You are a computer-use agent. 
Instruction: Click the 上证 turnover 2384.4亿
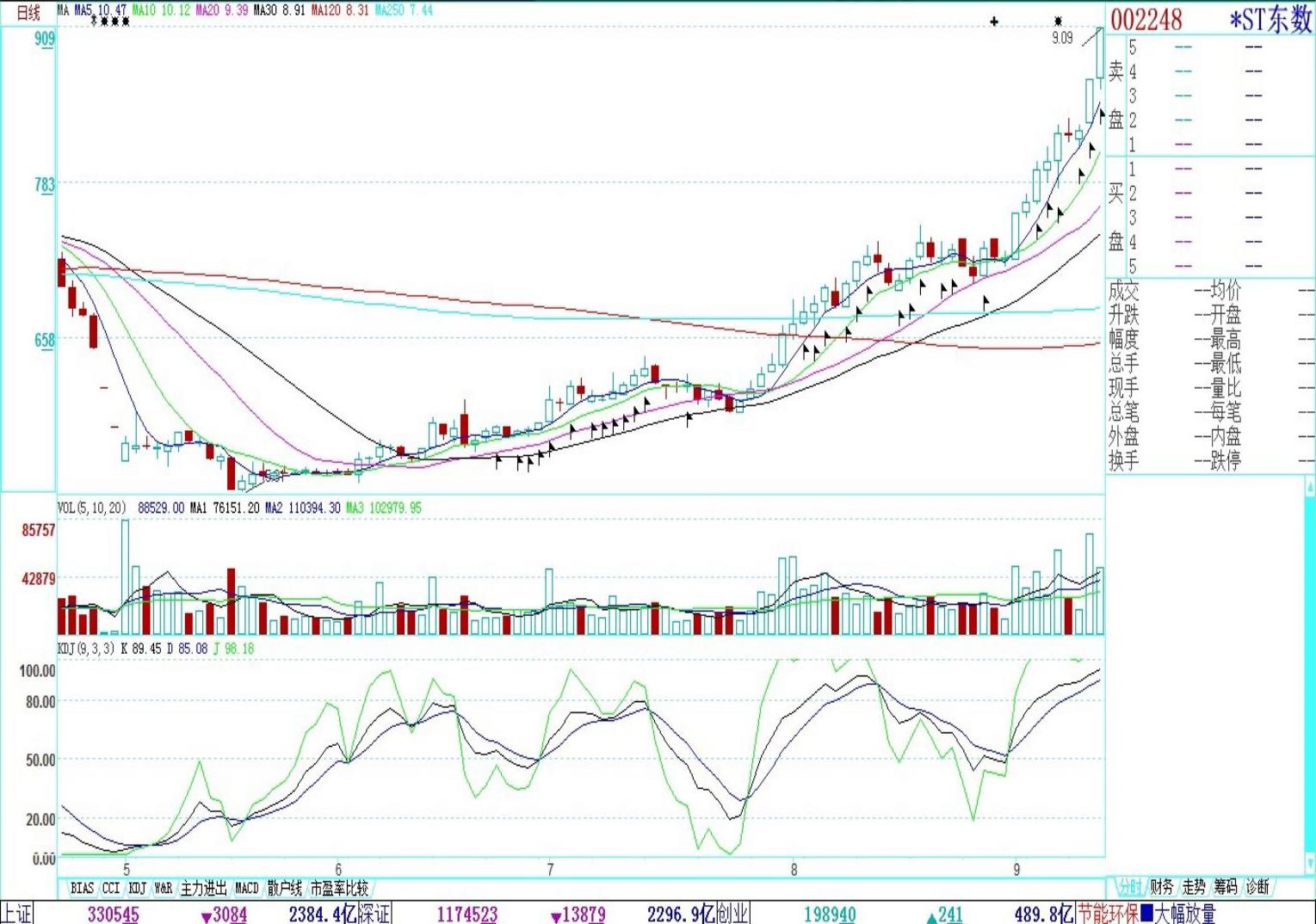323,913
